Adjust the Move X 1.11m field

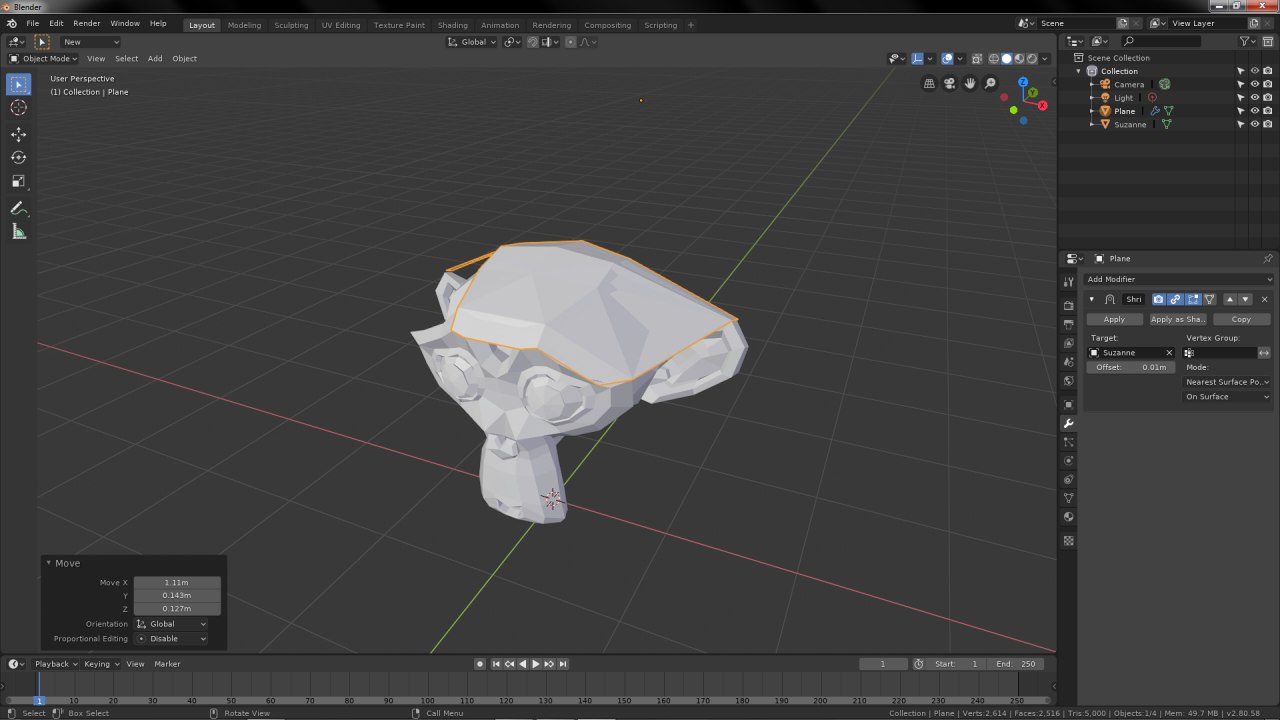point(177,582)
